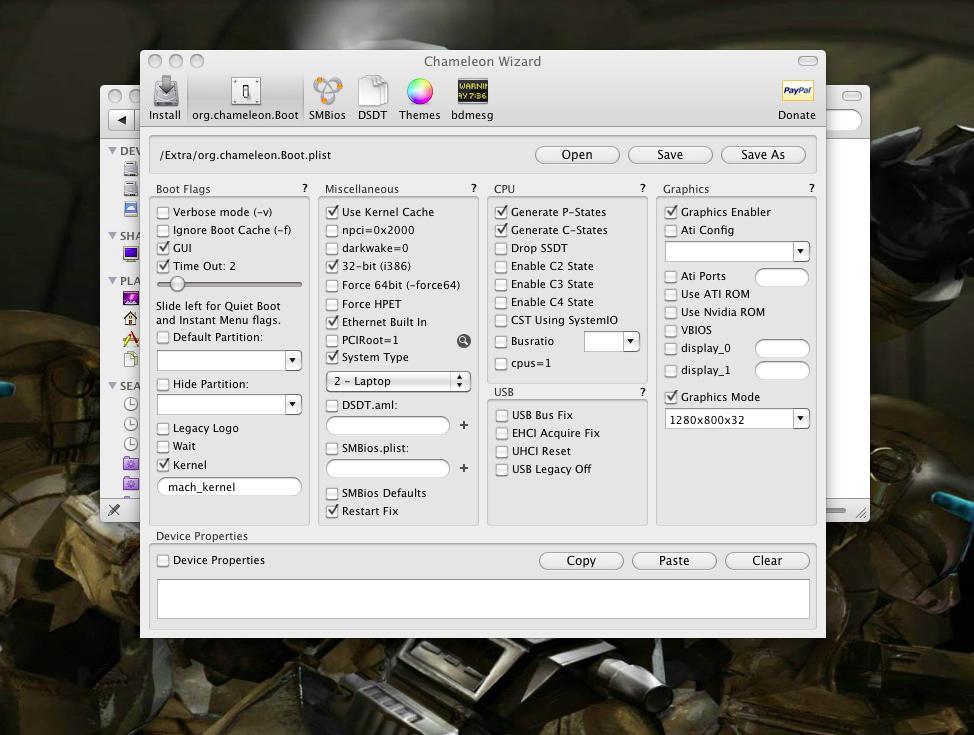Select the SMBios toolbar icon

[327, 93]
